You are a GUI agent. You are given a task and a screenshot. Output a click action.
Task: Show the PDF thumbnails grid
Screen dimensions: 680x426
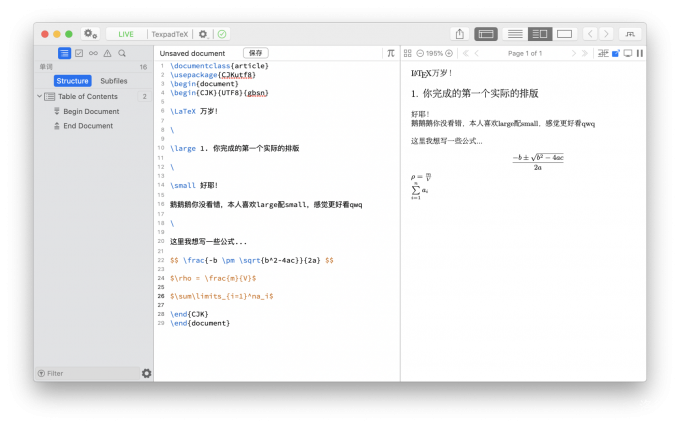pyautogui.click(x=407, y=53)
